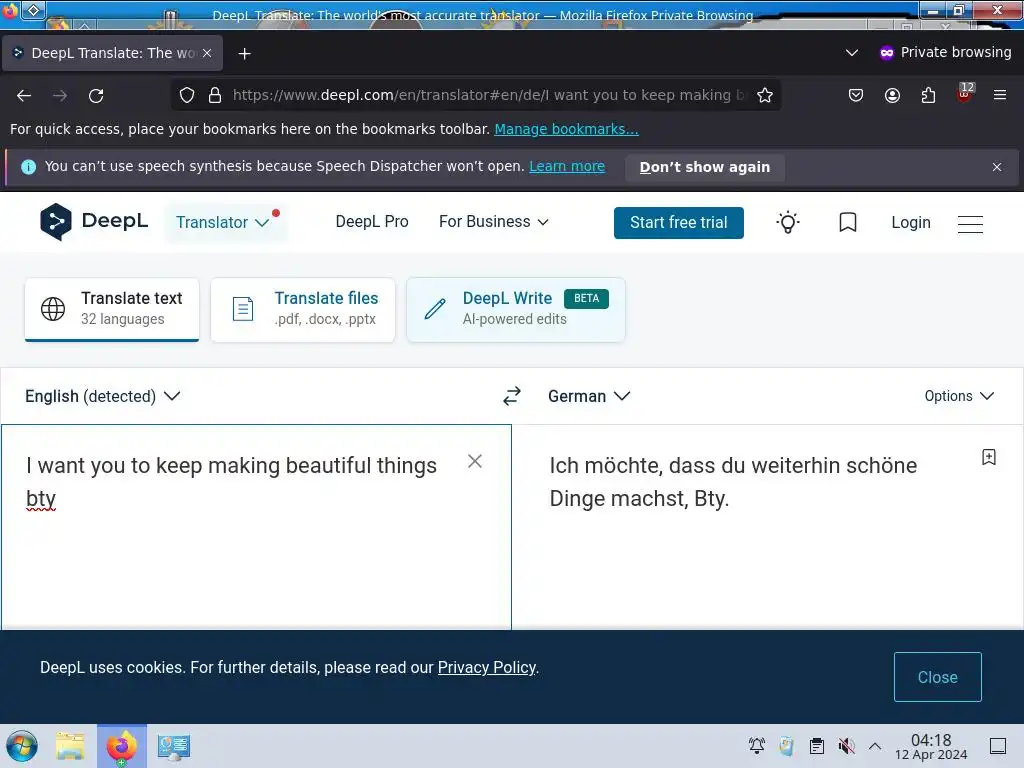Click the Firefox taskbar icon

[122, 746]
